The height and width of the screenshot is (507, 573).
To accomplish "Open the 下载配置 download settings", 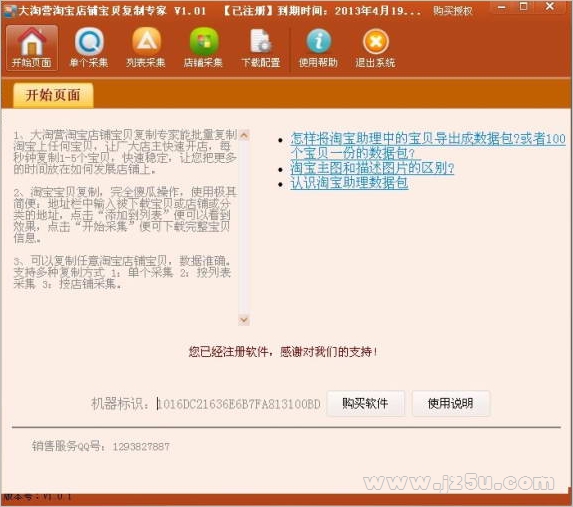I will (x=261, y=48).
